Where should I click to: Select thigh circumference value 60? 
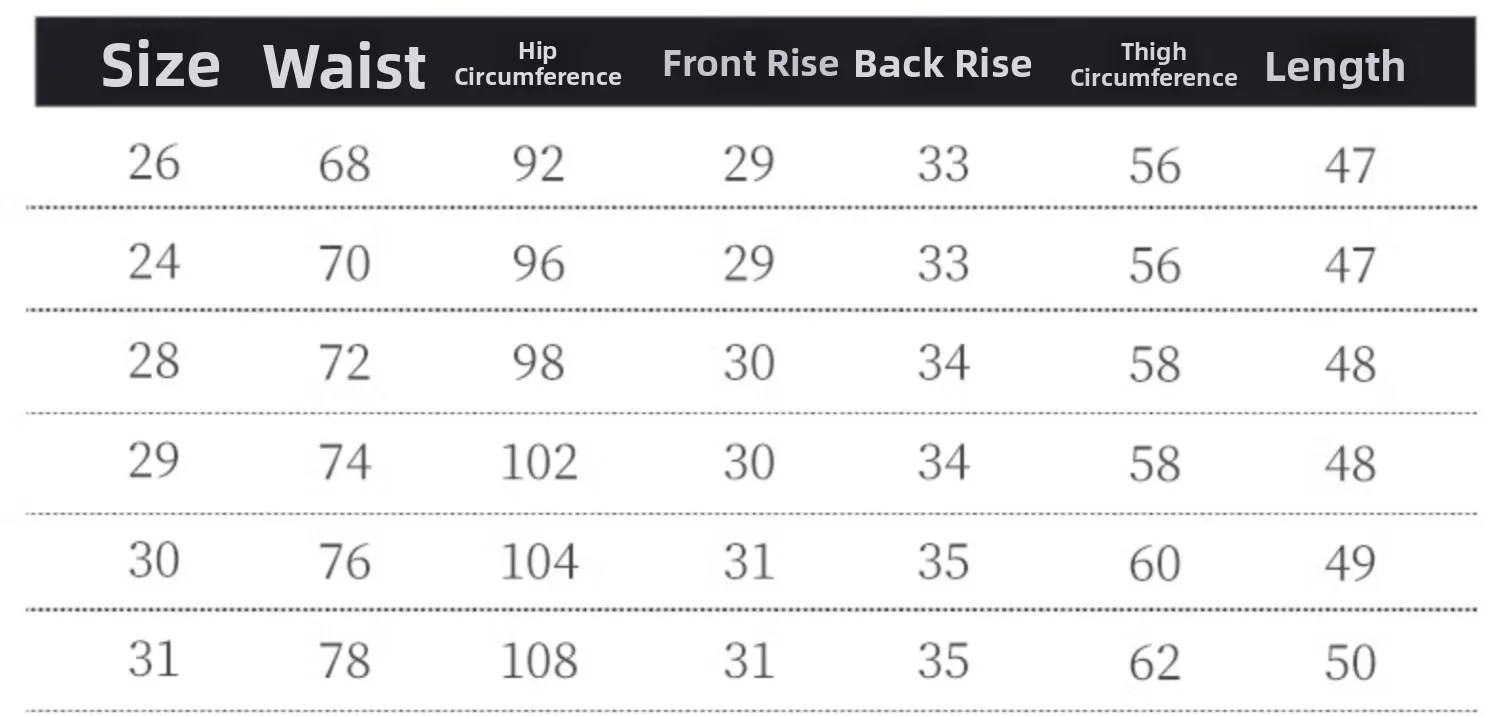[x=1155, y=563]
